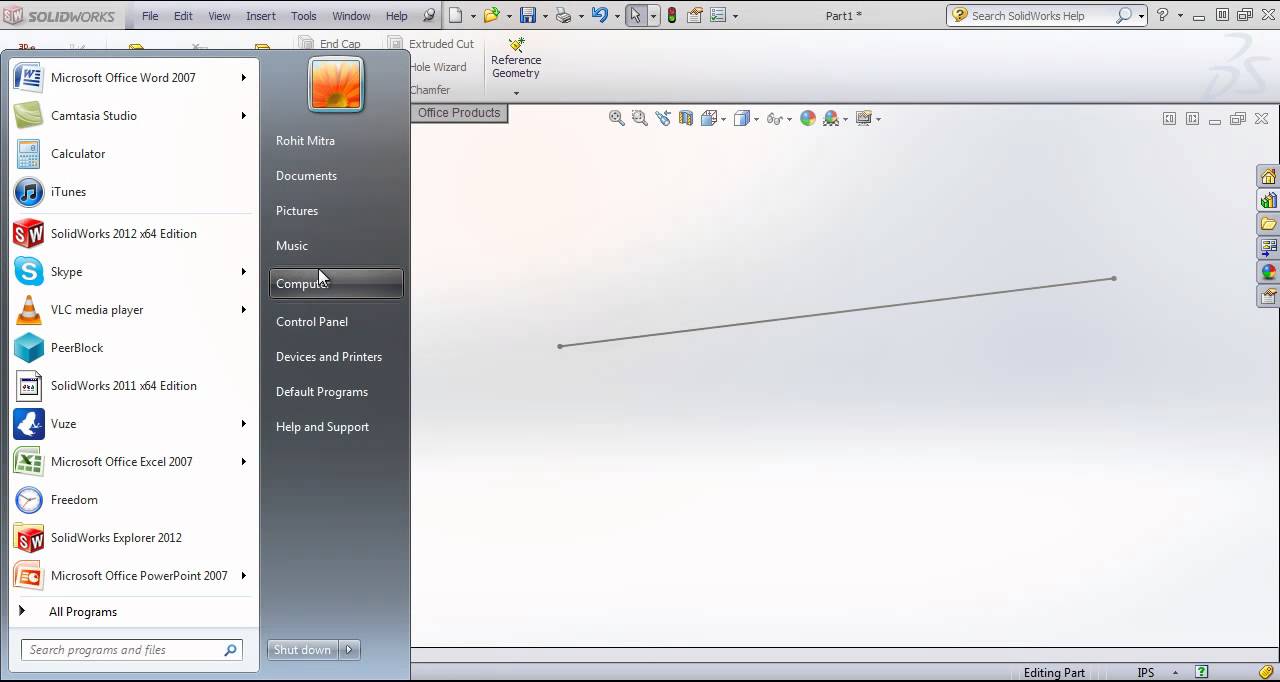Click the Apply Scene icon
The image size is (1280, 682).
pyautogui.click(x=831, y=118)
